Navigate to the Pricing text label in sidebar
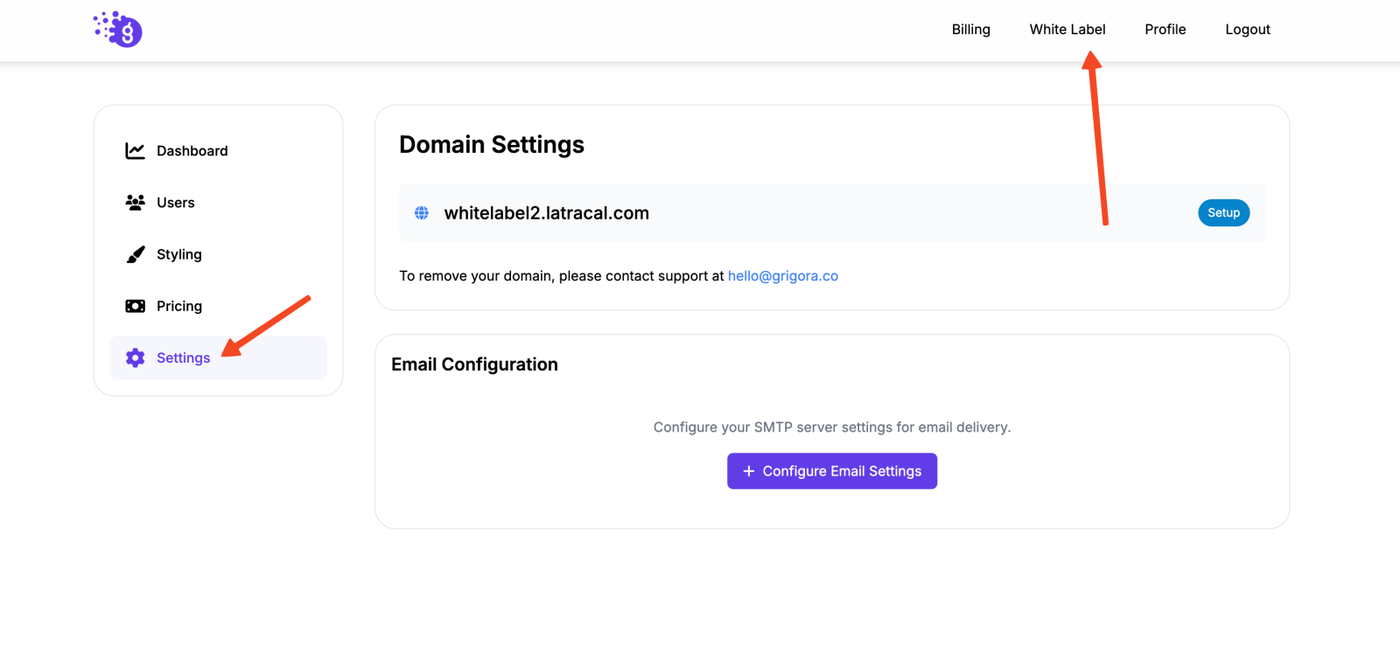 point(179,306)
